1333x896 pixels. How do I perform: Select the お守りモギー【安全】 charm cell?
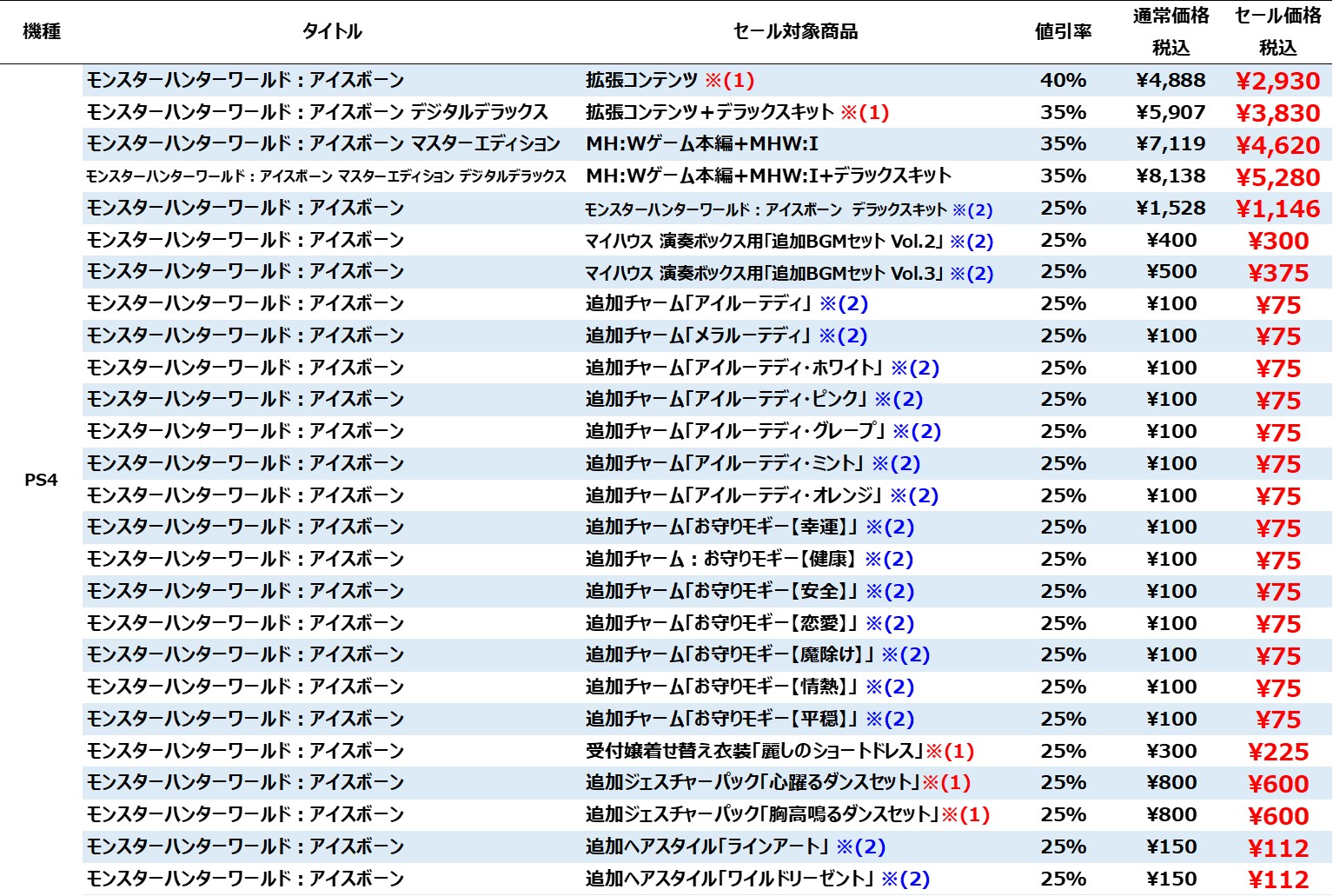tap(750, 591)
